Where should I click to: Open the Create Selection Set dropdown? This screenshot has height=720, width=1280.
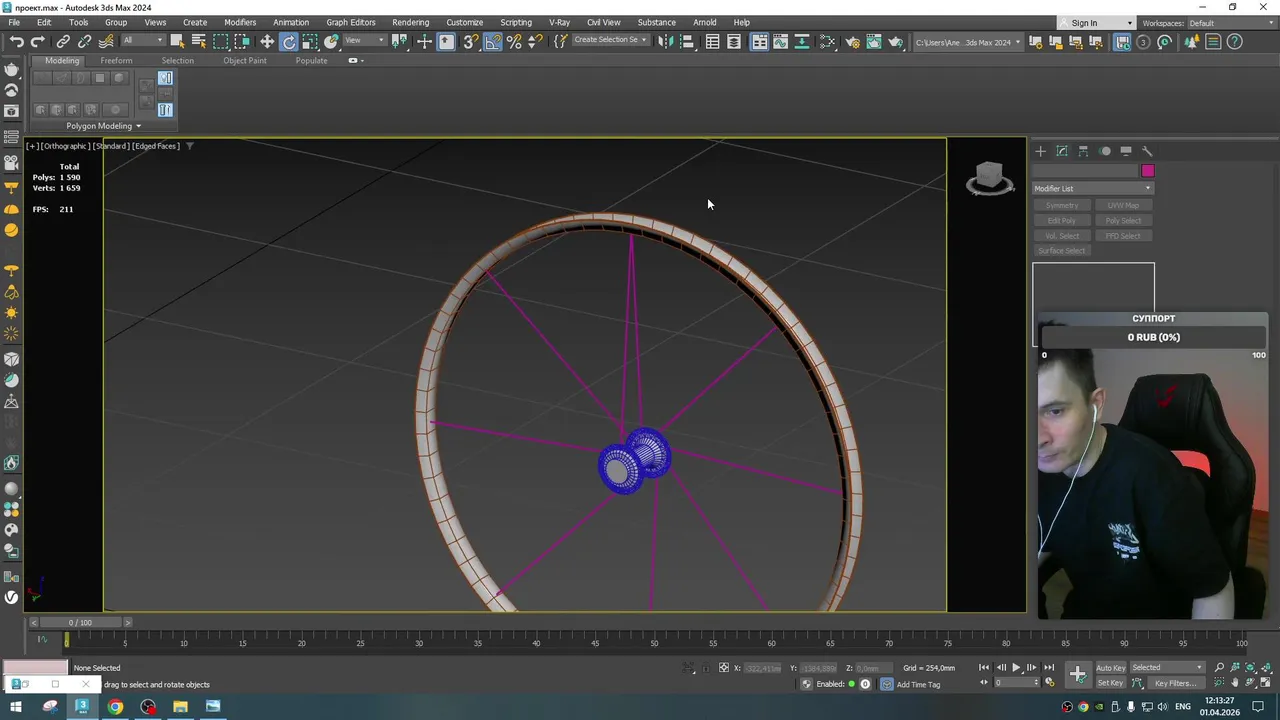pyautogui.click(x=610, y=40)
